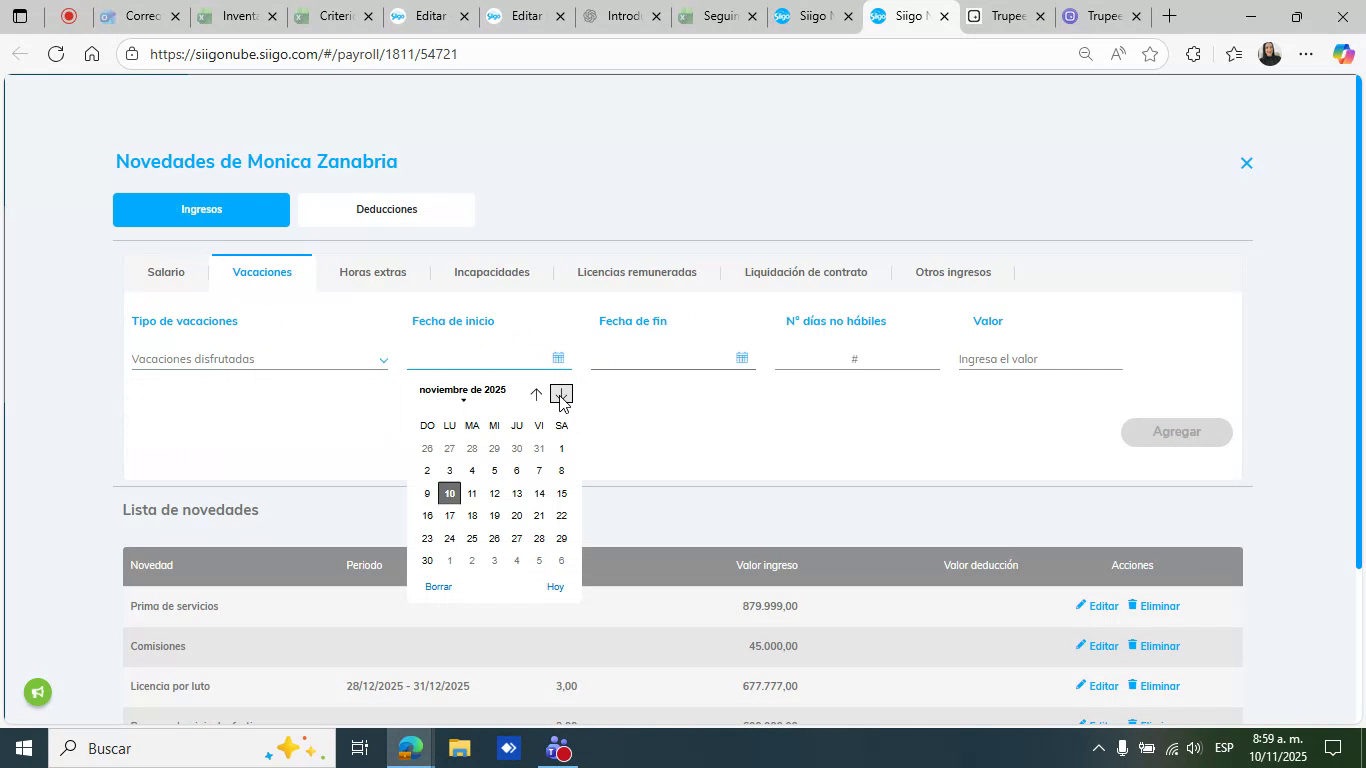
Task: Click the trash Eliminar icon for Comisiones
Action: pos(1133,645)
